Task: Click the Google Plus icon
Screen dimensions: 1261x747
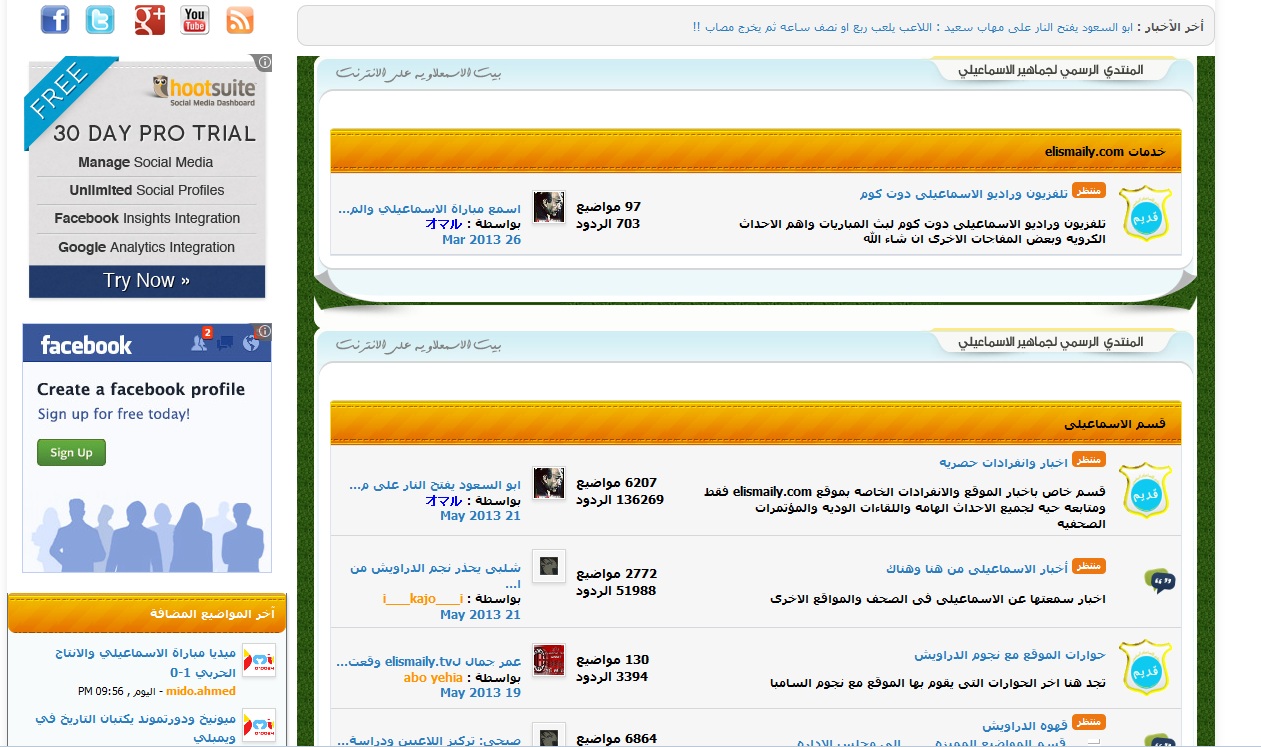Action: click(149, 19)
